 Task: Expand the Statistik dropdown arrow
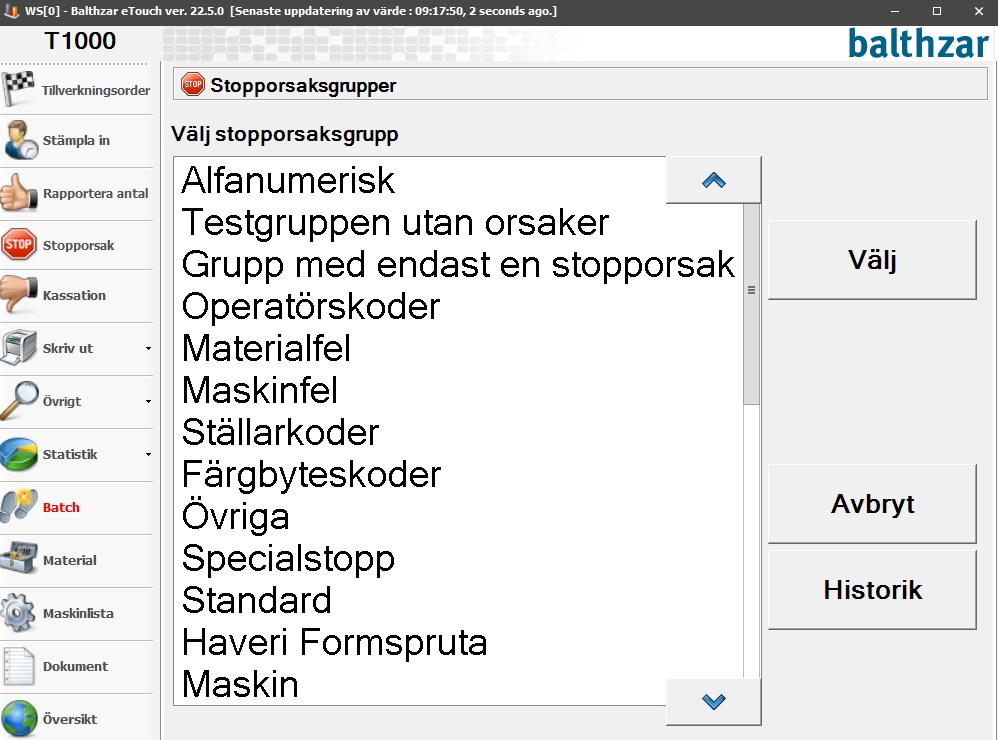pos(148,454)
